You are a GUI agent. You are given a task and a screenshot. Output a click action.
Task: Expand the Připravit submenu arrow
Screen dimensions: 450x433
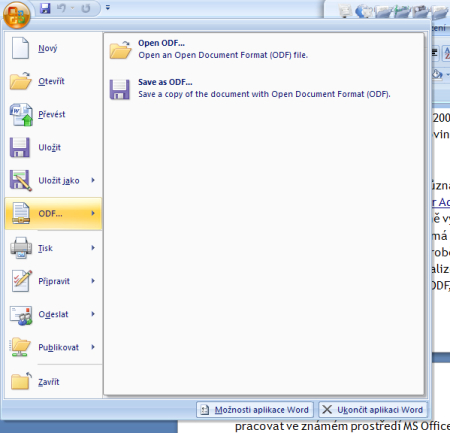(93, 281)
